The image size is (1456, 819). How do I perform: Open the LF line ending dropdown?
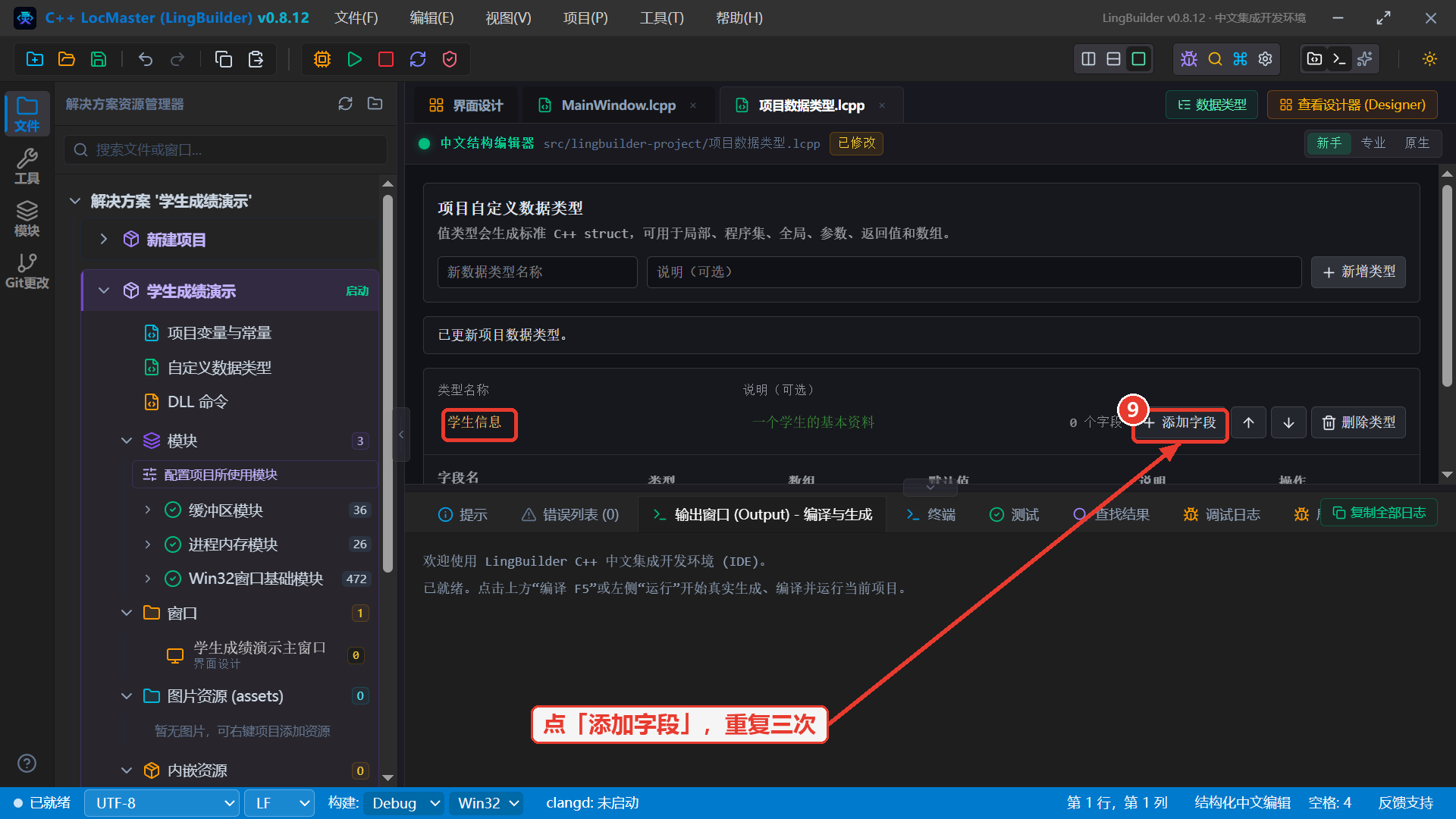pos(279,803)
